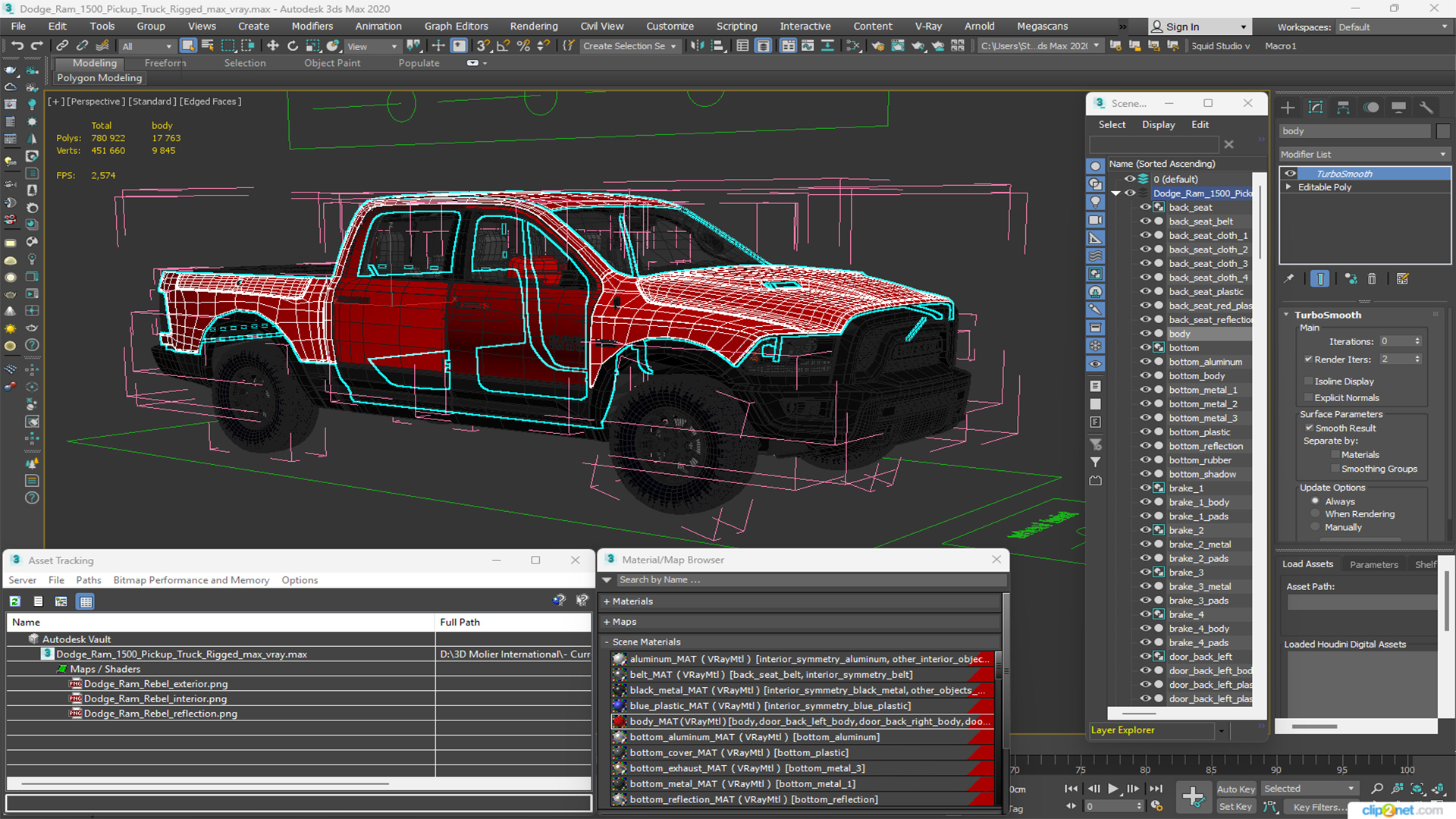Click the Key Filters button
Screen dimensions: 1456x819
point(1319,807)
